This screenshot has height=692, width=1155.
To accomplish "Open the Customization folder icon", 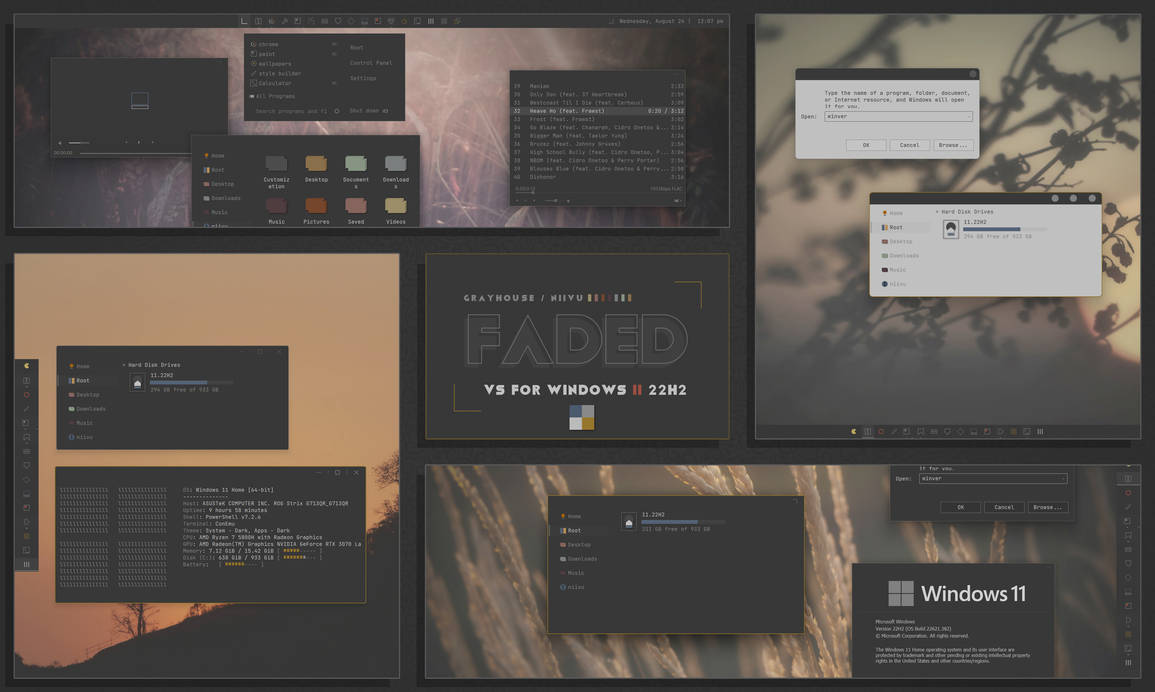I will [x=276, y=163].
